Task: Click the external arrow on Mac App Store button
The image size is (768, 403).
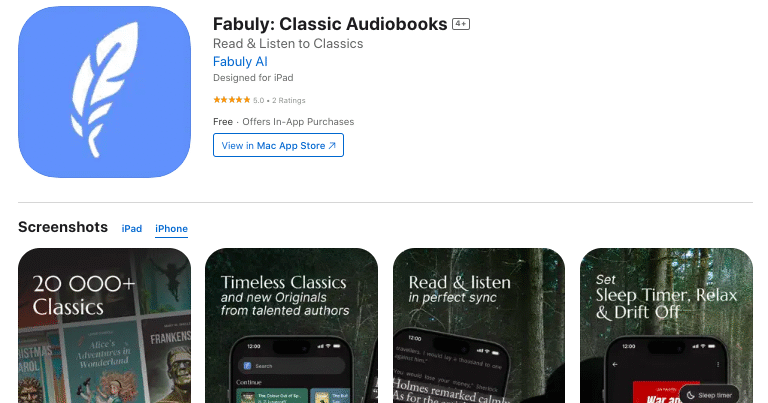Action: (332, 145)
